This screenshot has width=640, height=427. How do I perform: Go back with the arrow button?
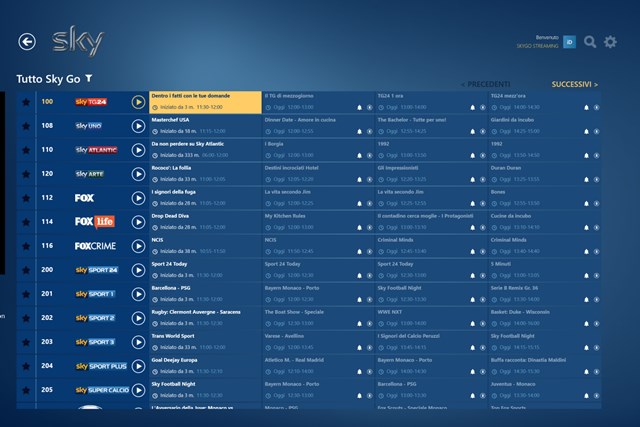coord(27,42)
